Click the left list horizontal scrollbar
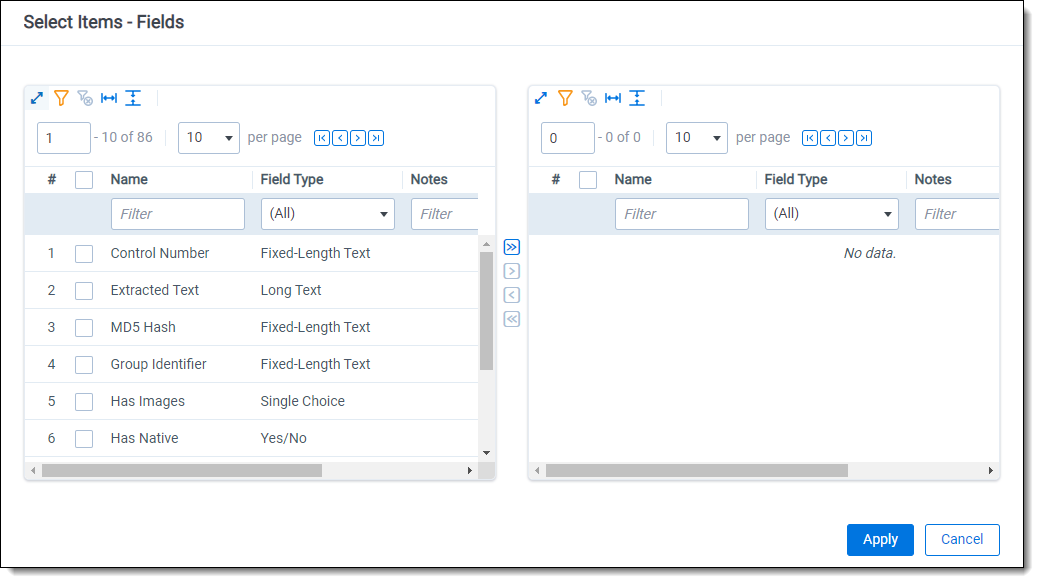This screenshot has width=1039, height=583. (182, 470)
